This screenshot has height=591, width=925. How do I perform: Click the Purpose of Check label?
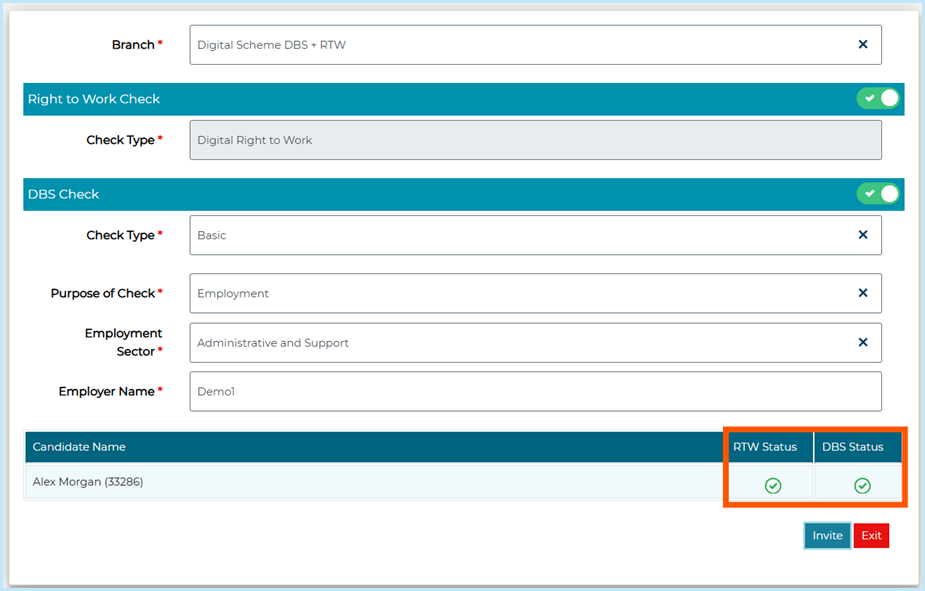point(103,293)
